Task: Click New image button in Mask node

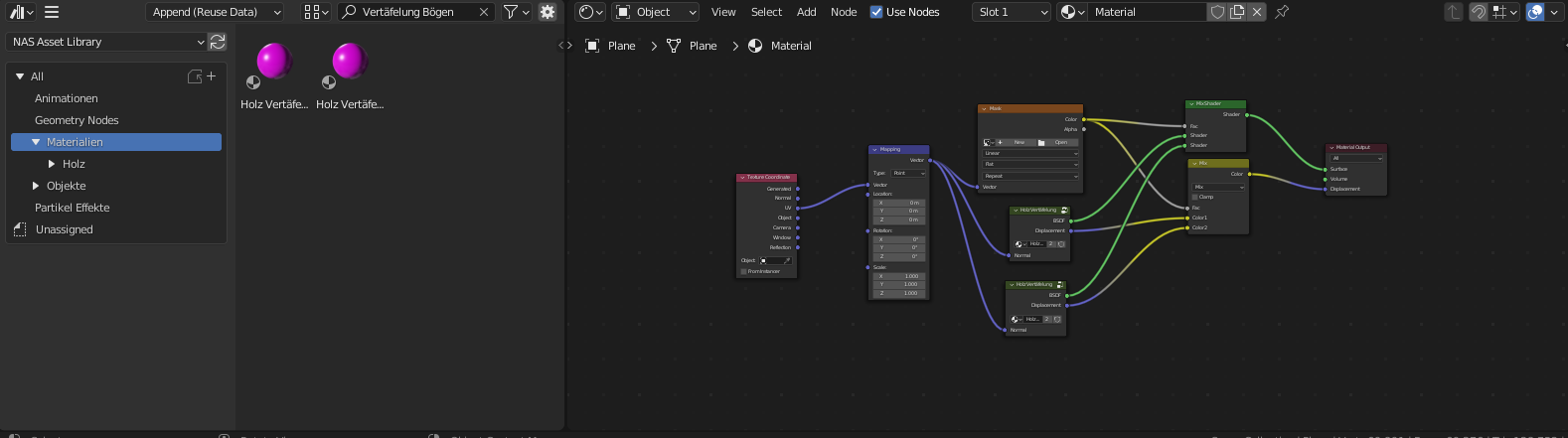Action: click(1016, 142)
